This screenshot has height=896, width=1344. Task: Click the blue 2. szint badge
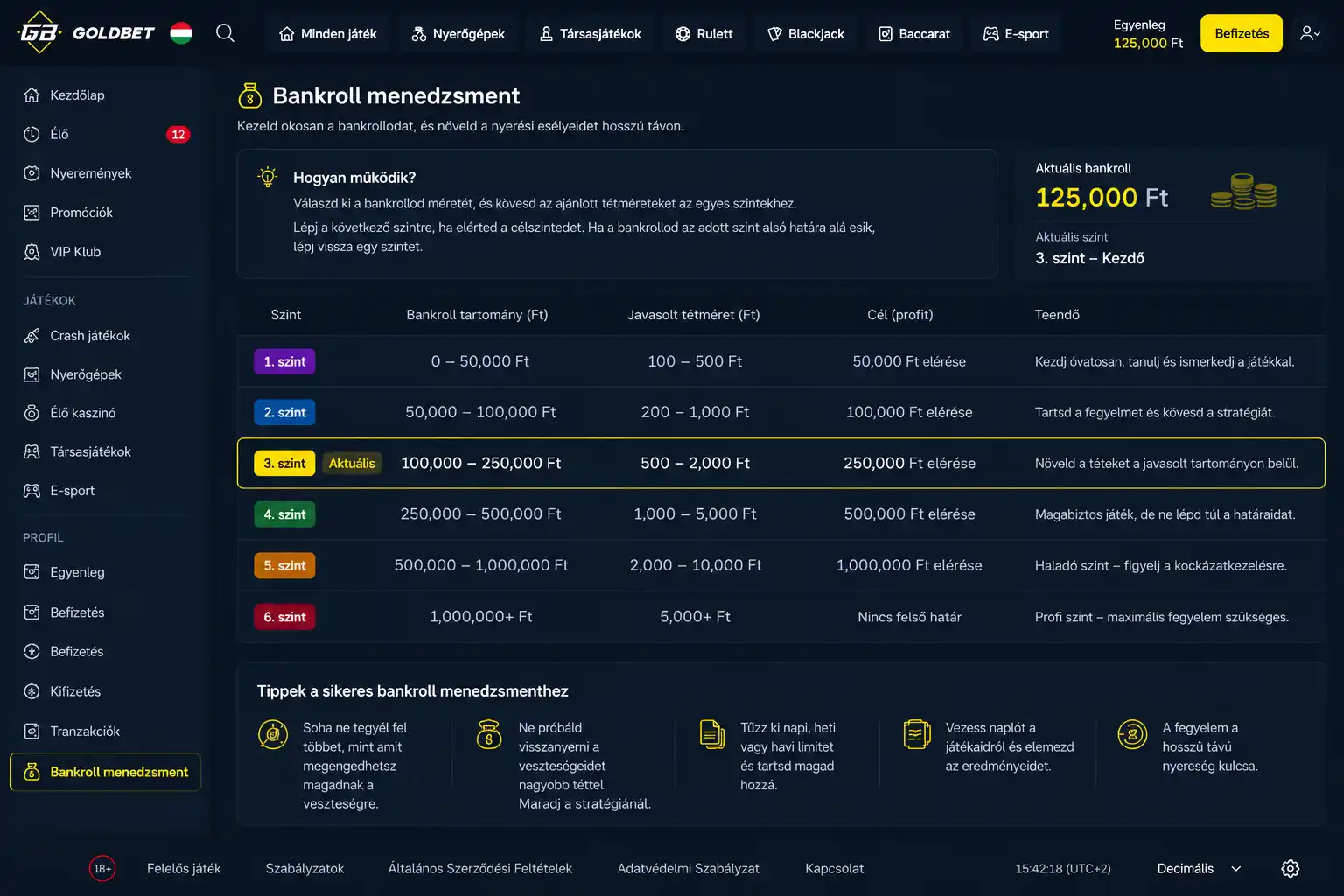click(284, 412)
